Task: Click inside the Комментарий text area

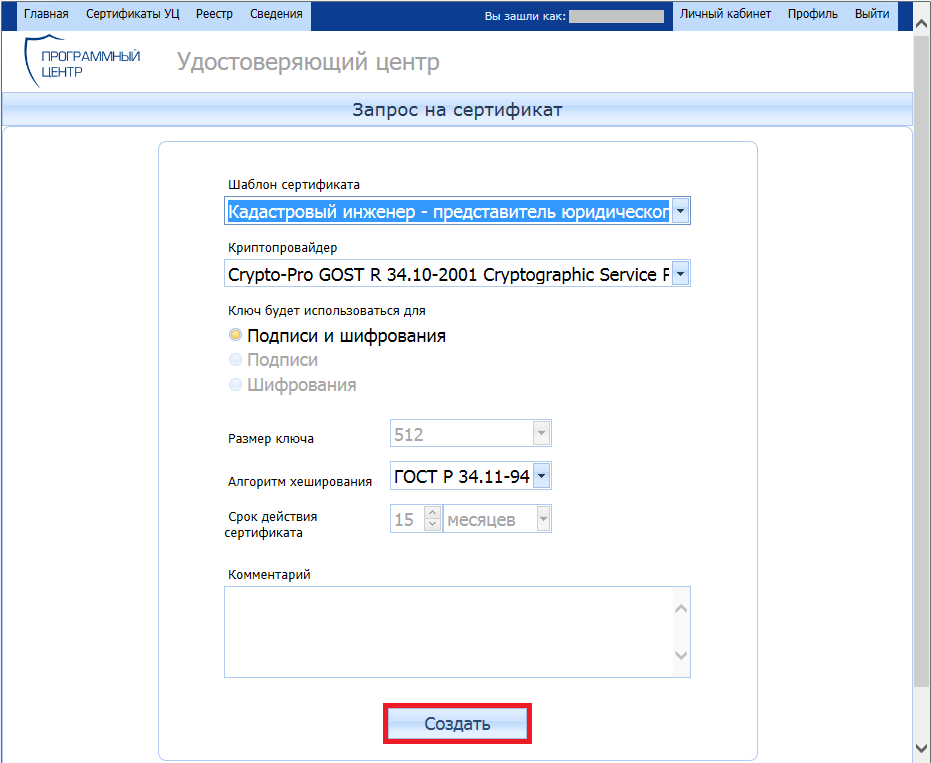Action: coord(448,632)
